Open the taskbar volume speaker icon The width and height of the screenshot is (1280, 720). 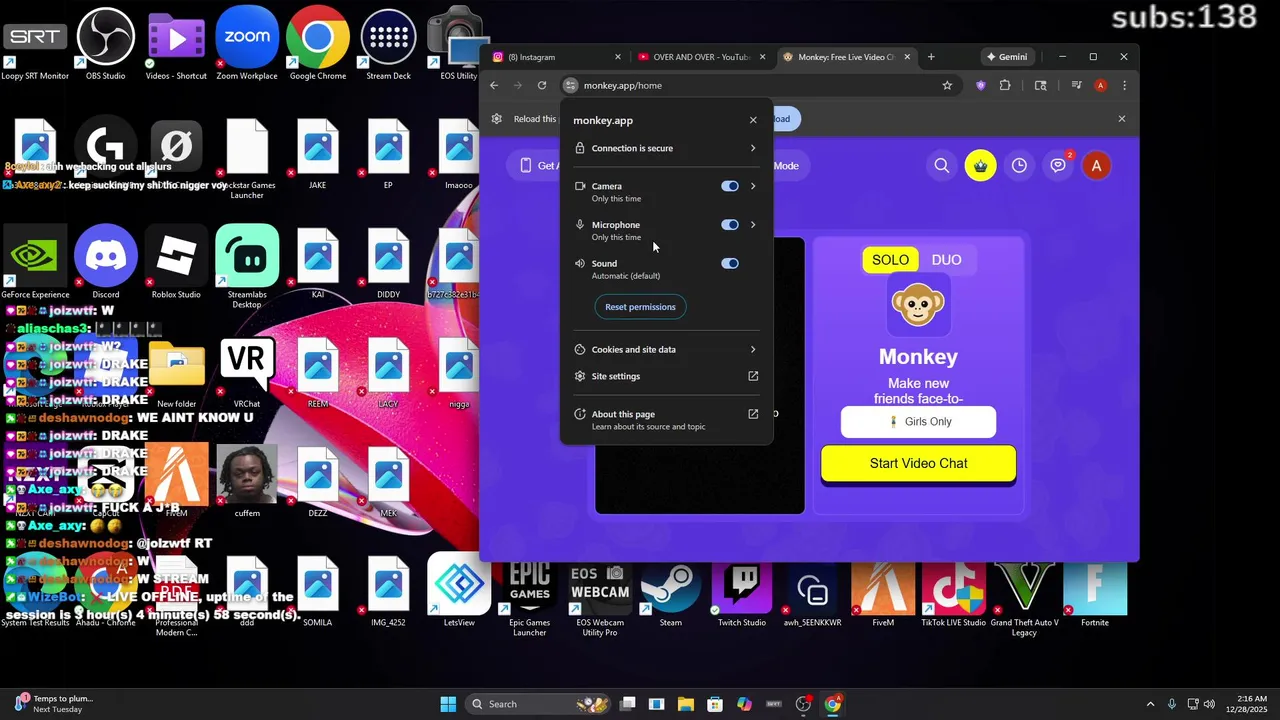(1209, 704)
